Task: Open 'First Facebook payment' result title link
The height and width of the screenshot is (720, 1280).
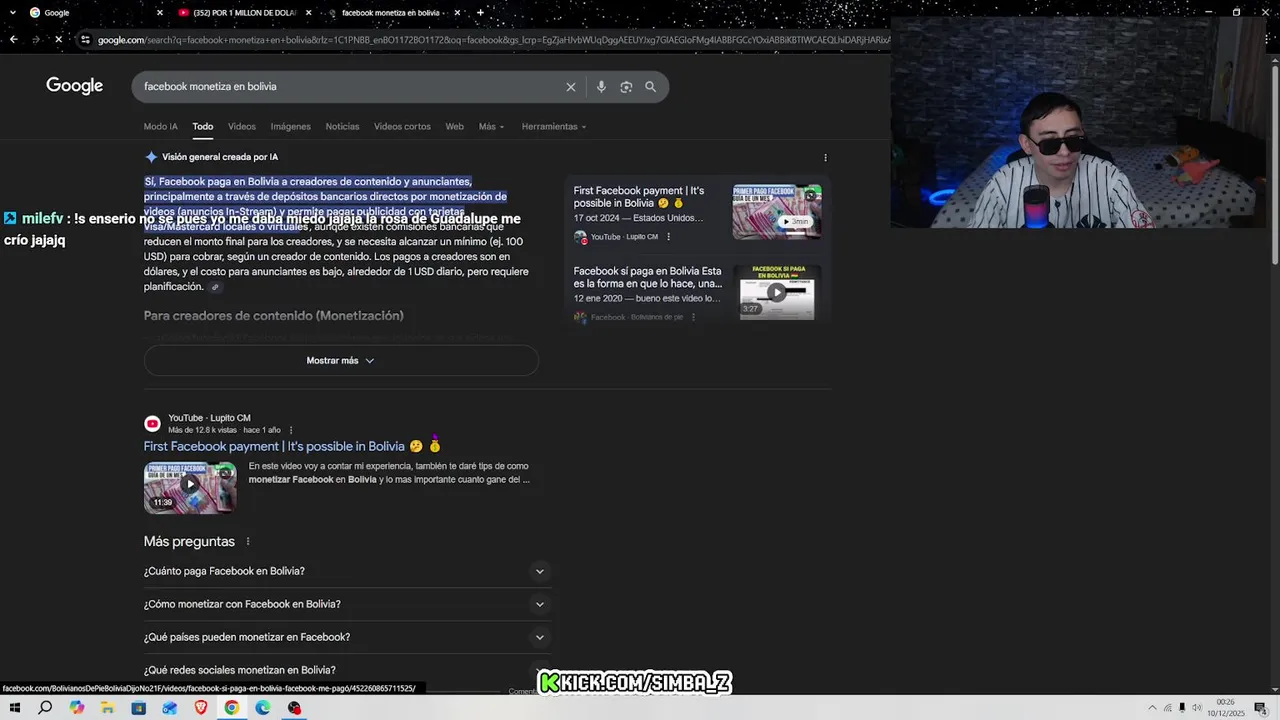Action: 292,447
